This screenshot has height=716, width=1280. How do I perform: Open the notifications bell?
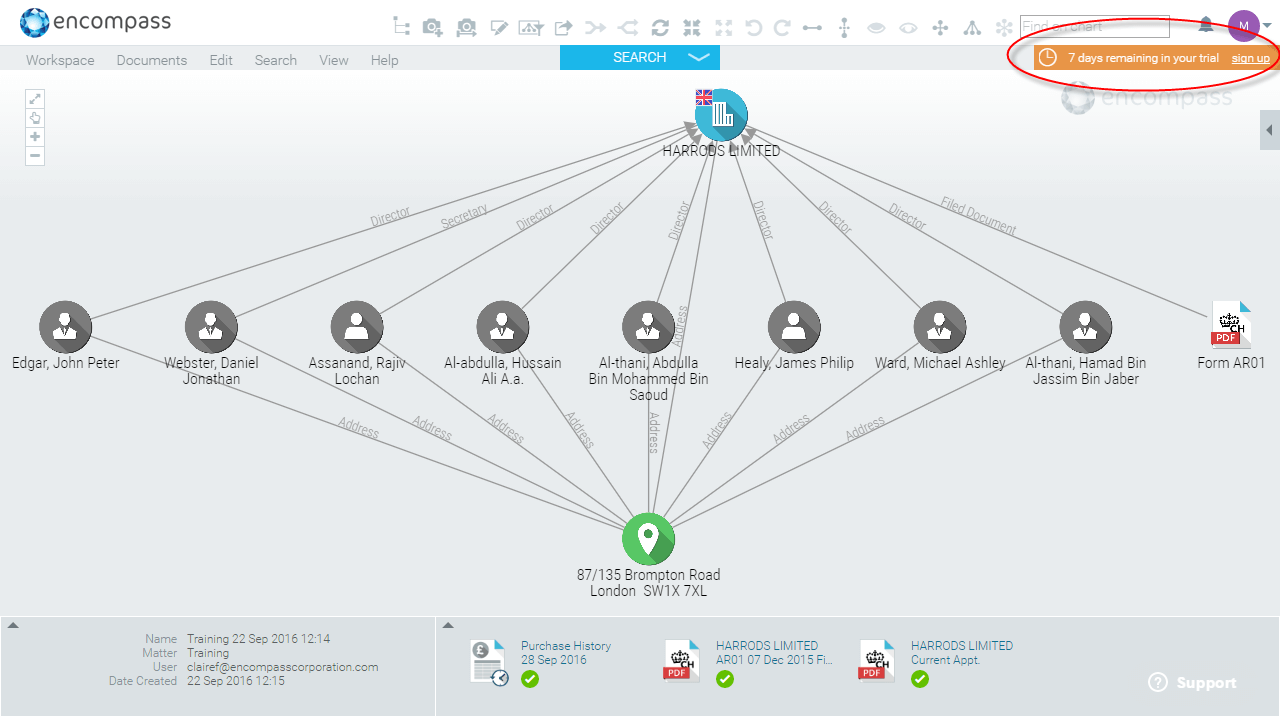[x=1206, y=25]
